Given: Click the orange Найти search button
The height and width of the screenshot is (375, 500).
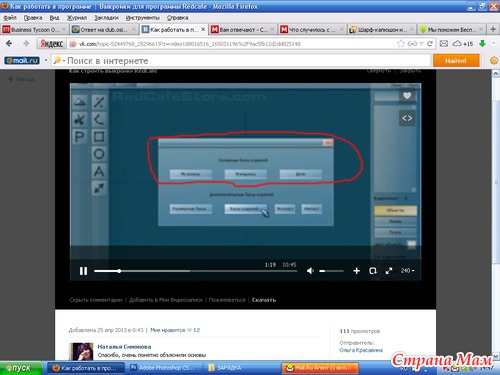Looking at the screenshot, I should 456,61.
